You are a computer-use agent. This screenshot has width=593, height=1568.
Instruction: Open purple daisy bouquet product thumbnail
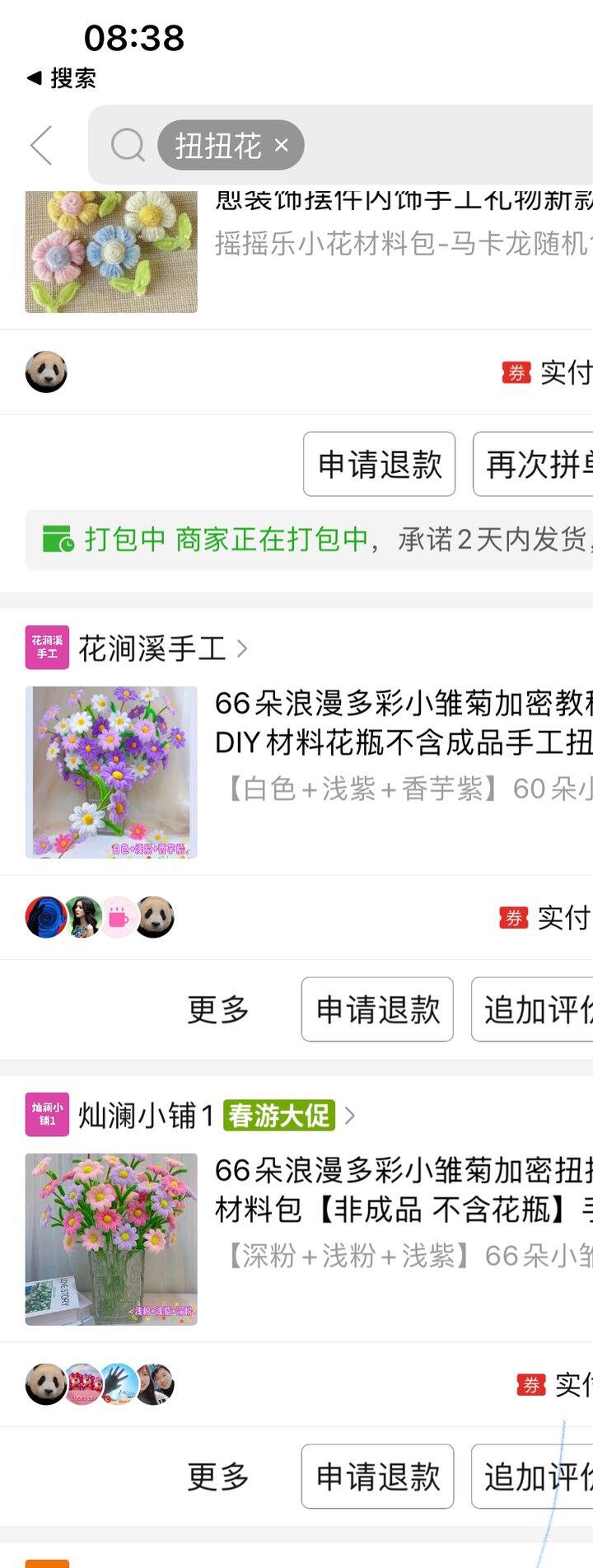(111, 772)
